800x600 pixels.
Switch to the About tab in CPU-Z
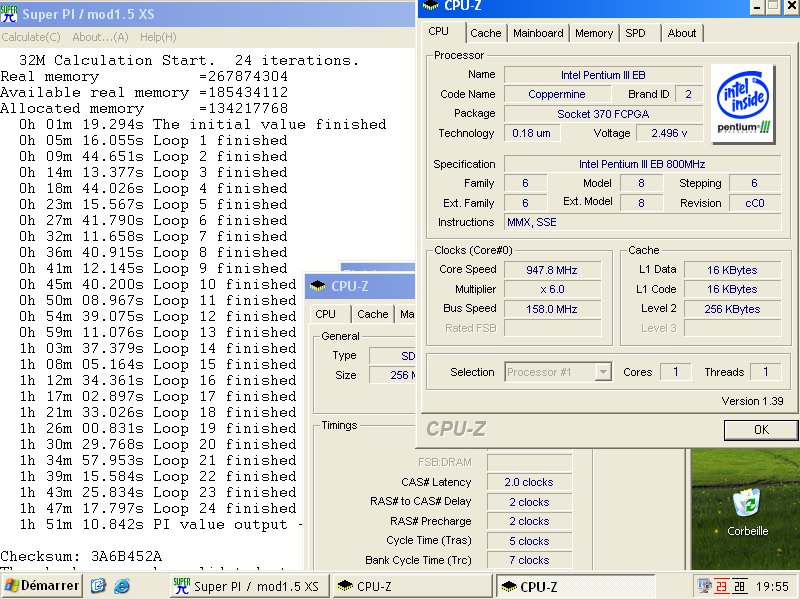pos(682,33)
